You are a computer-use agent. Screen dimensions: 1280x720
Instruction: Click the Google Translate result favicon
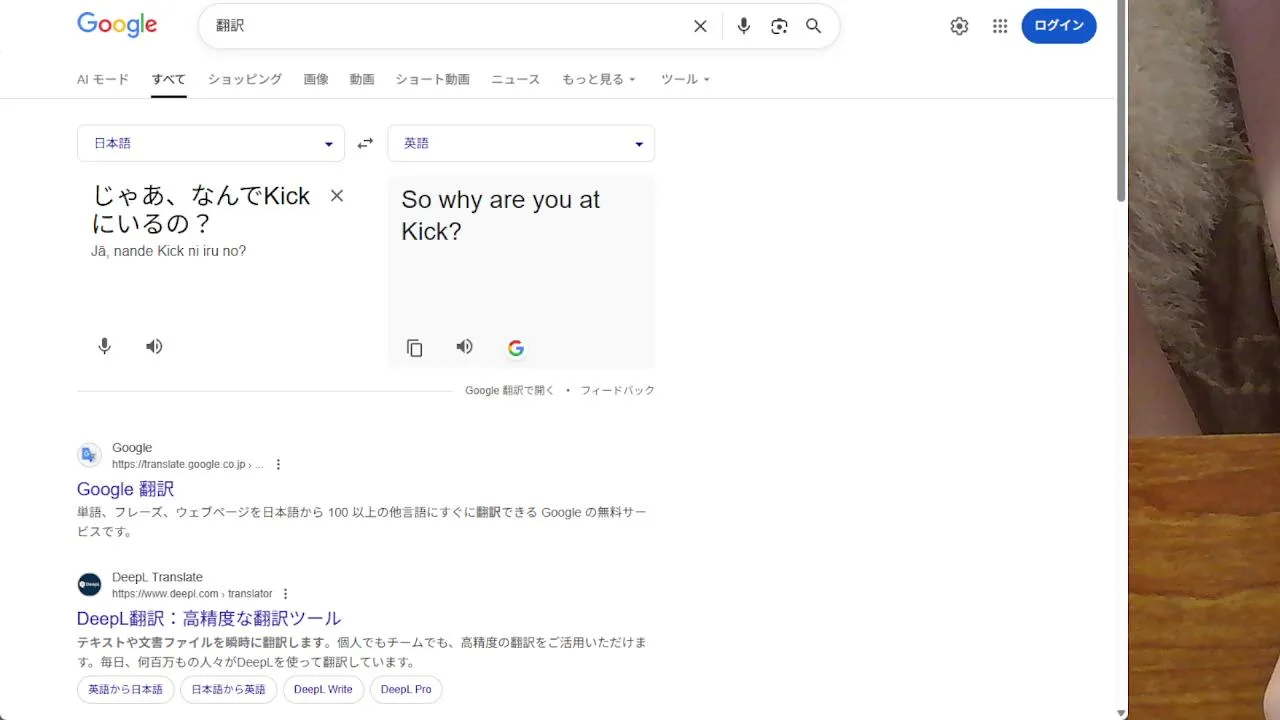[90, 455]
